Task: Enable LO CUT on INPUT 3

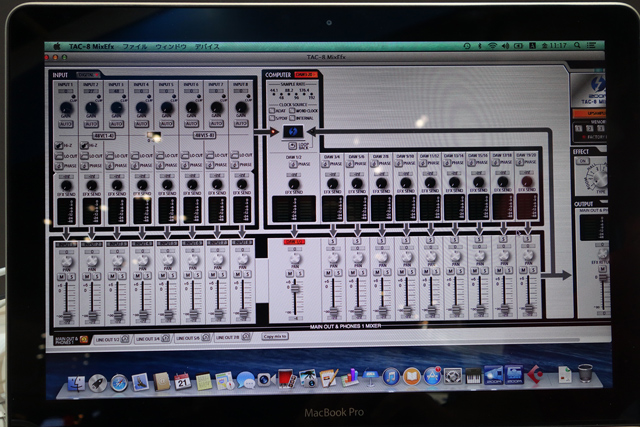Action: click(x=109, y=156)
